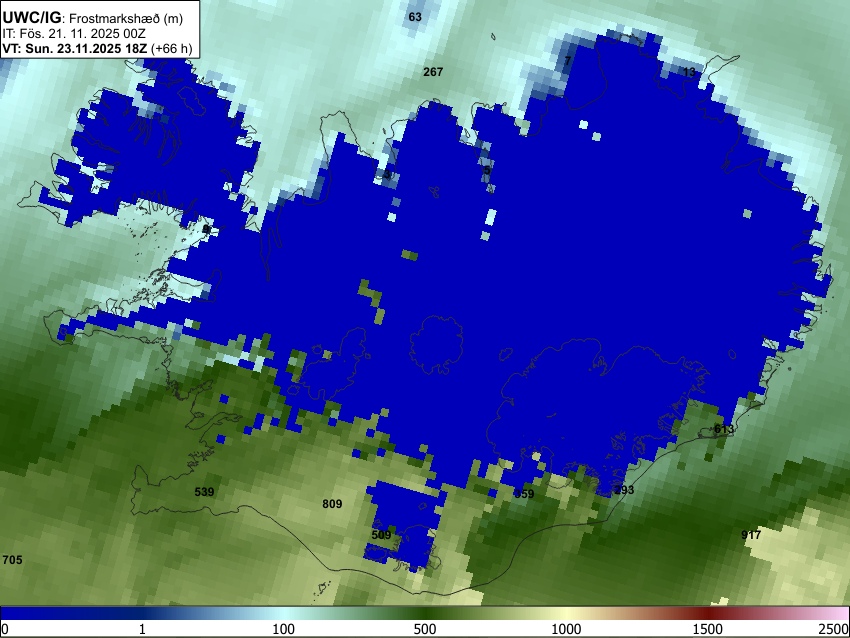This screenshot has width=850, height=638.
Task: Click the legend tick label "2500"
Action: coord(834,629)
